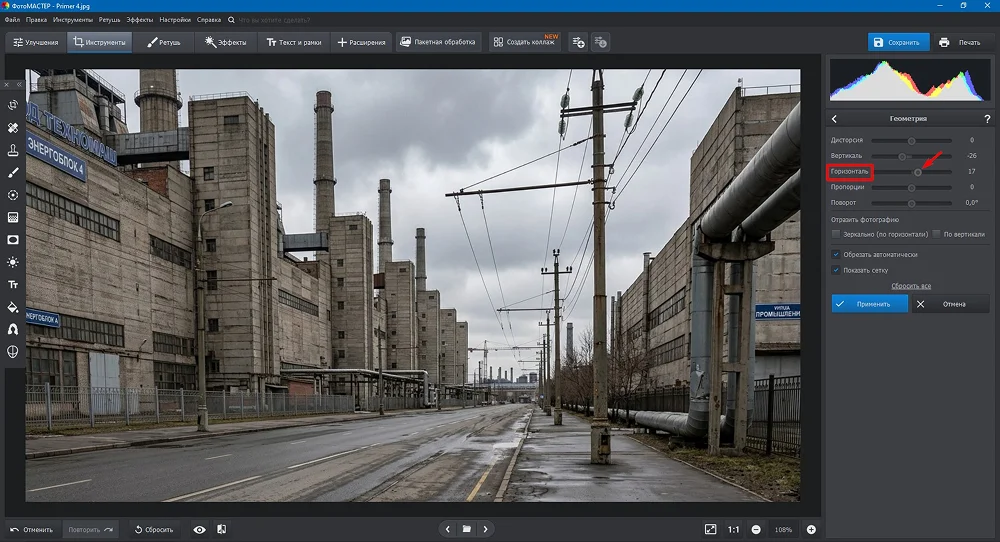This screenshot has height=542, width=1000.
Task: Open the Файл menu
Action: click(12, 20)
